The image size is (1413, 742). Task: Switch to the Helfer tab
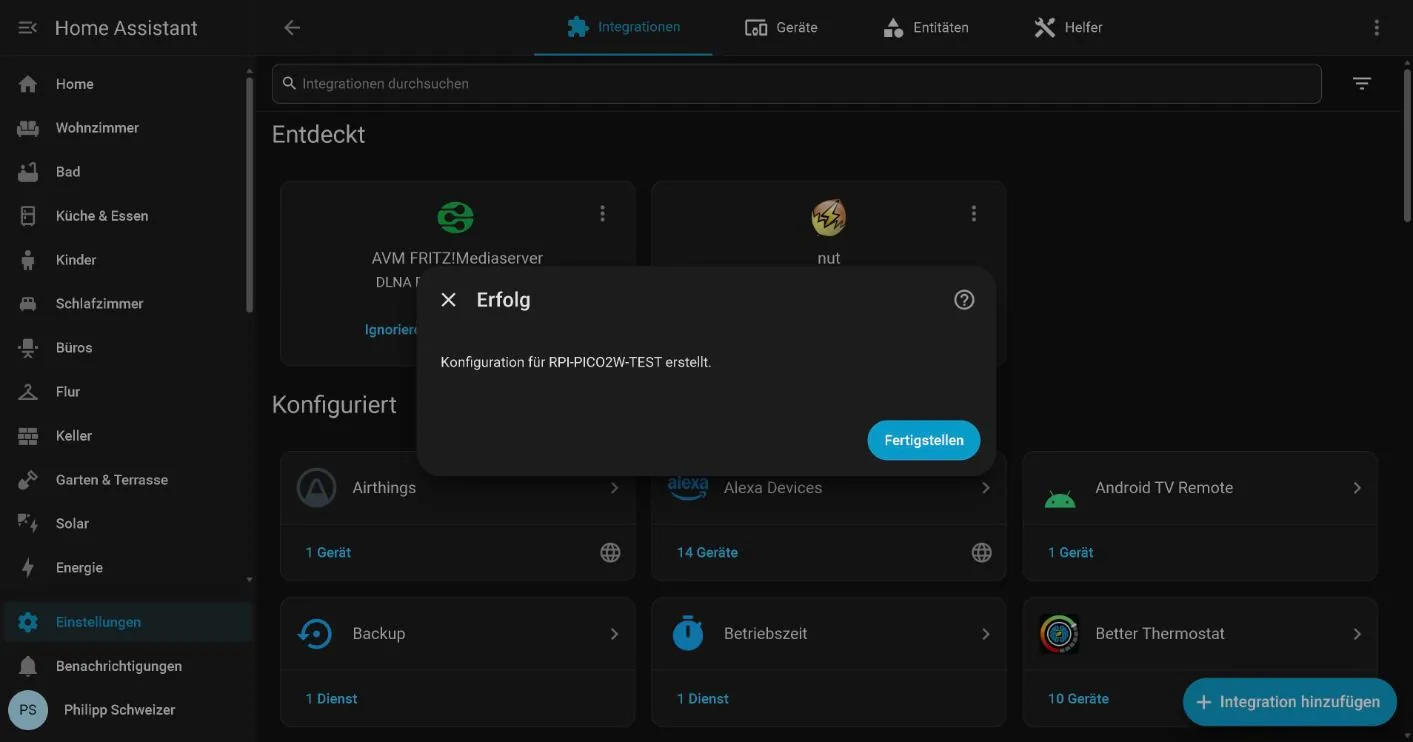point(1068,28)
